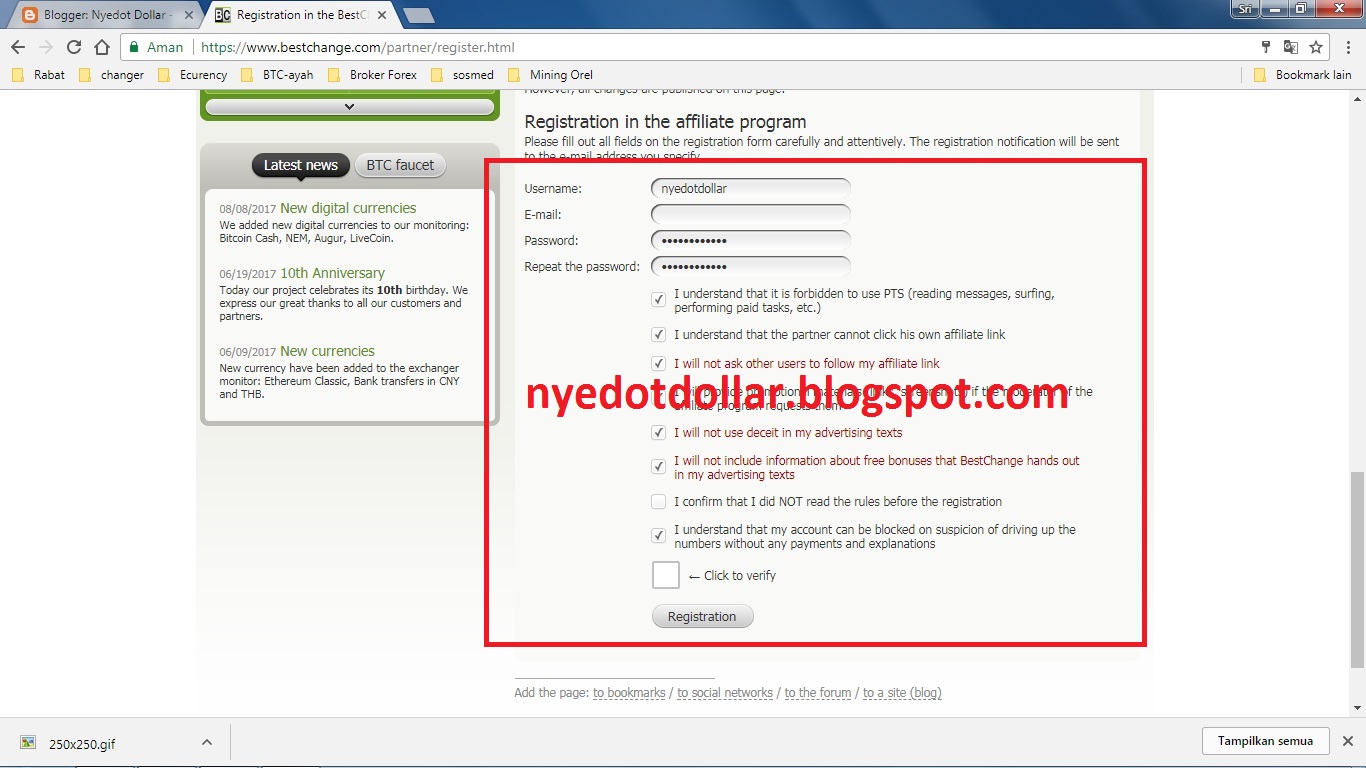Viewport: 1366px width, 768px height.
Task: Open the New currencies news link
Action: [x=327, y=351]
